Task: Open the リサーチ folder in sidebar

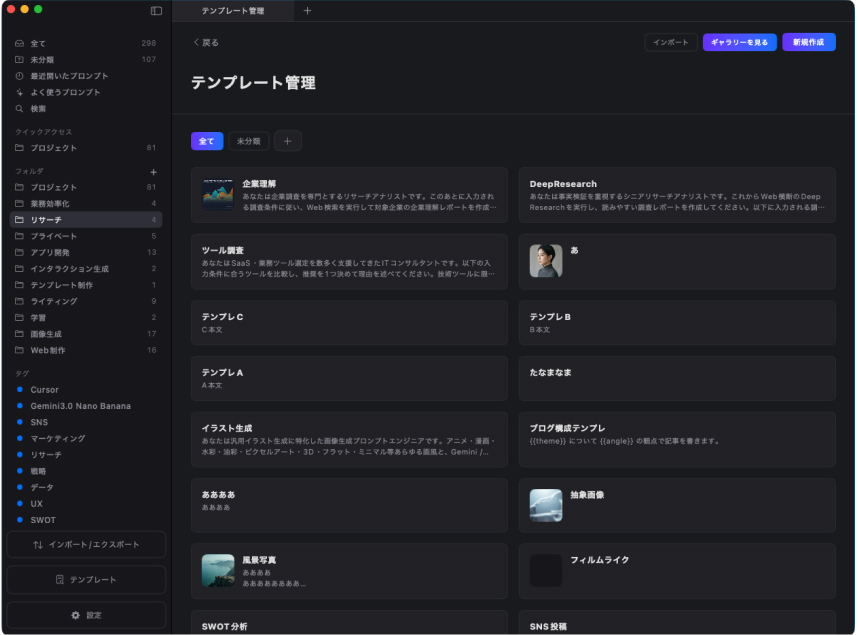Action: (86, 220)
